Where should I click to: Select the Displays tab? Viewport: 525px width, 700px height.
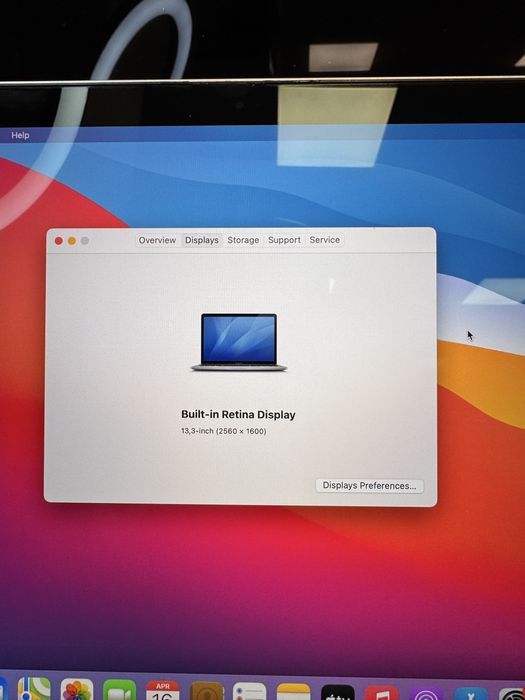click(x=202, y=240)
